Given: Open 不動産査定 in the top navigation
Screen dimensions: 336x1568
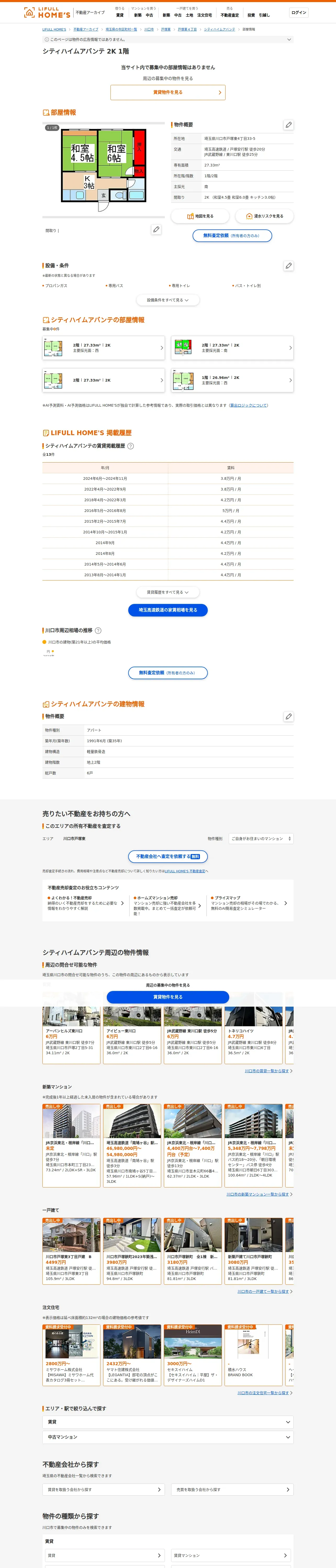Looking at the screenshot, I should coord(230,15).
